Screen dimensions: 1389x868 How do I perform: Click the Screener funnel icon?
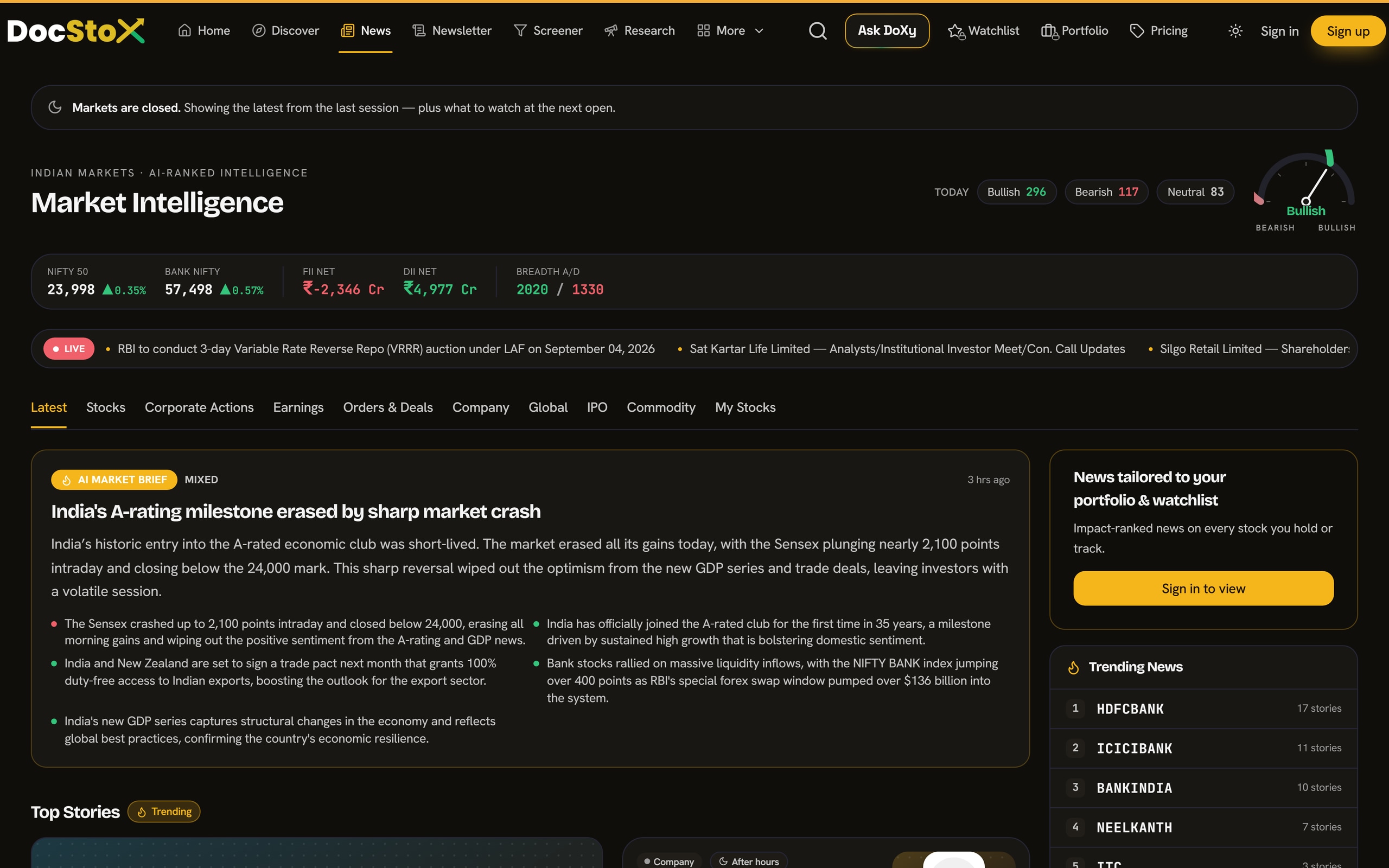click(520, 30)
